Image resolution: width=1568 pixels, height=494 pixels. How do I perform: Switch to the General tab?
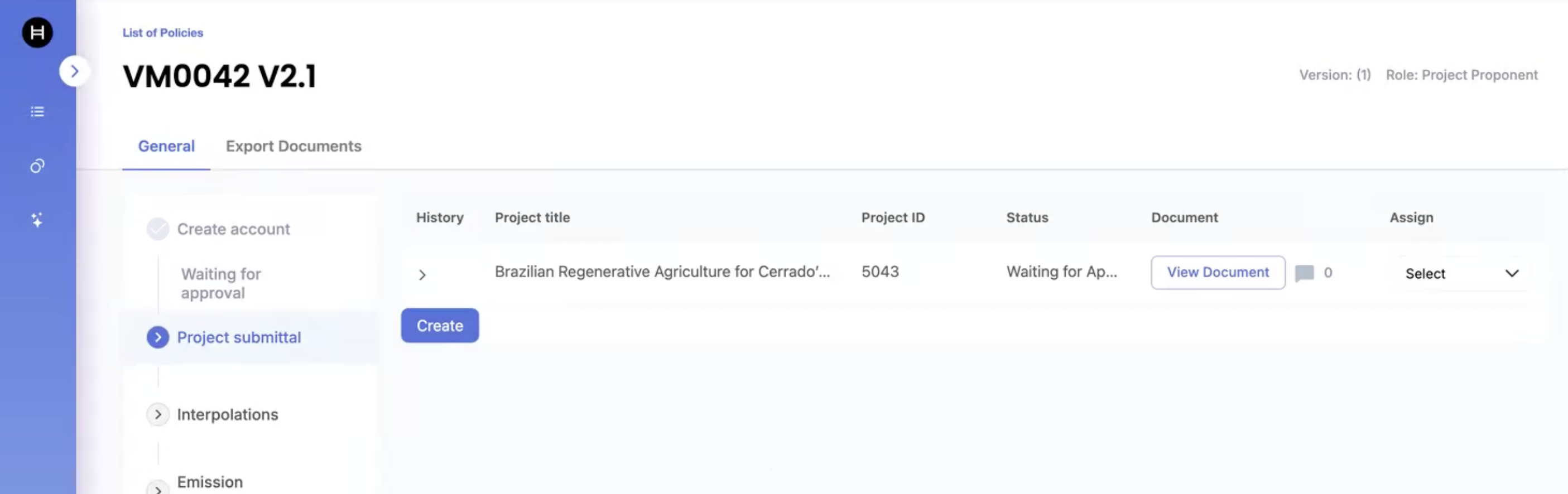click(166, 146)
